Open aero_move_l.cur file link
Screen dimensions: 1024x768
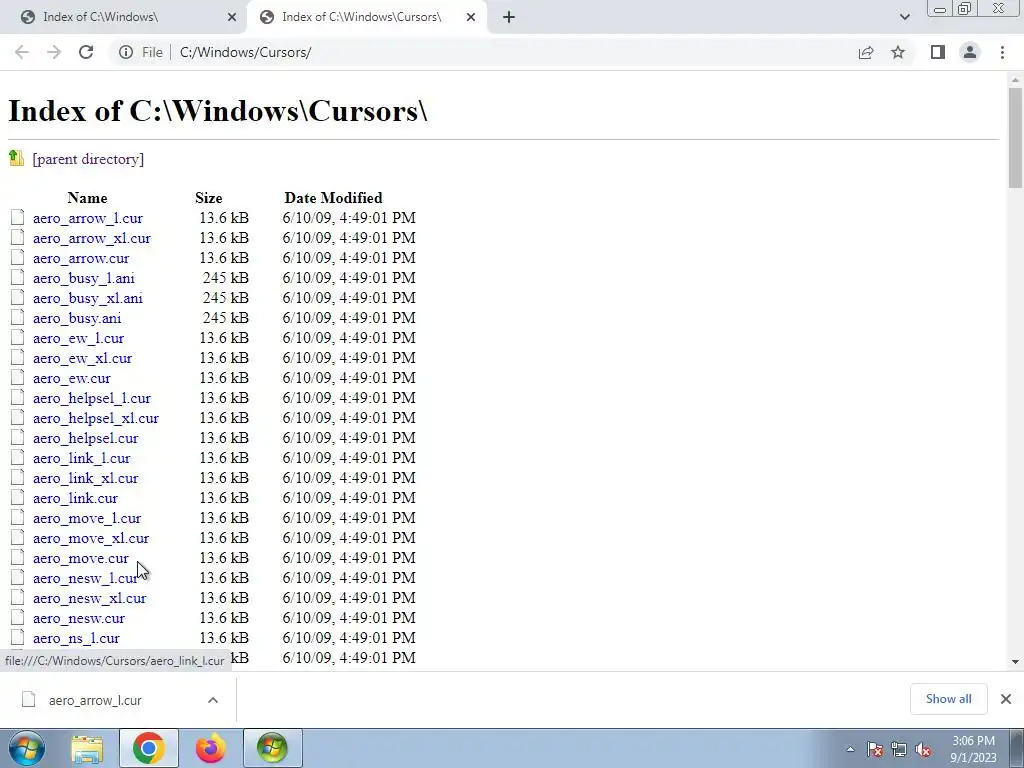click(87, 519)
